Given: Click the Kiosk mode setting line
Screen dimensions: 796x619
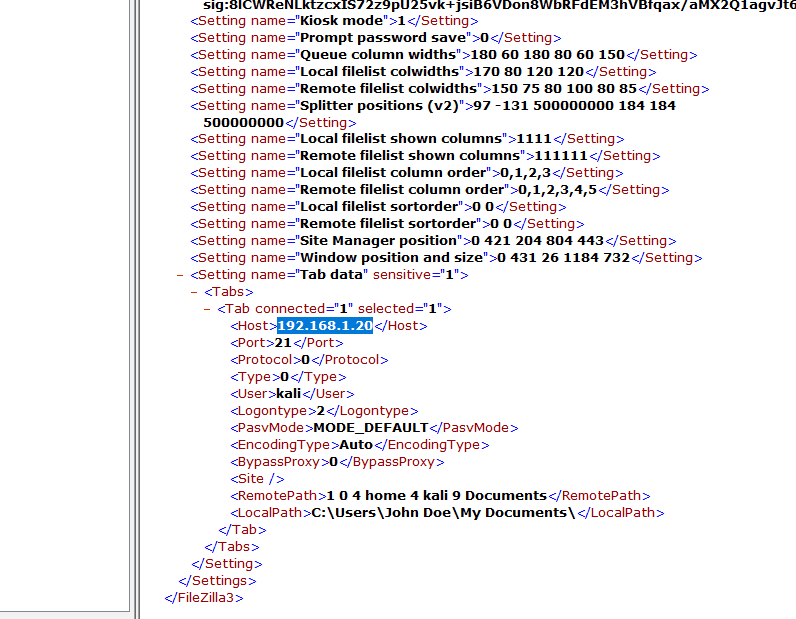Looking at the screenshot, I should [x=335, y=21].
